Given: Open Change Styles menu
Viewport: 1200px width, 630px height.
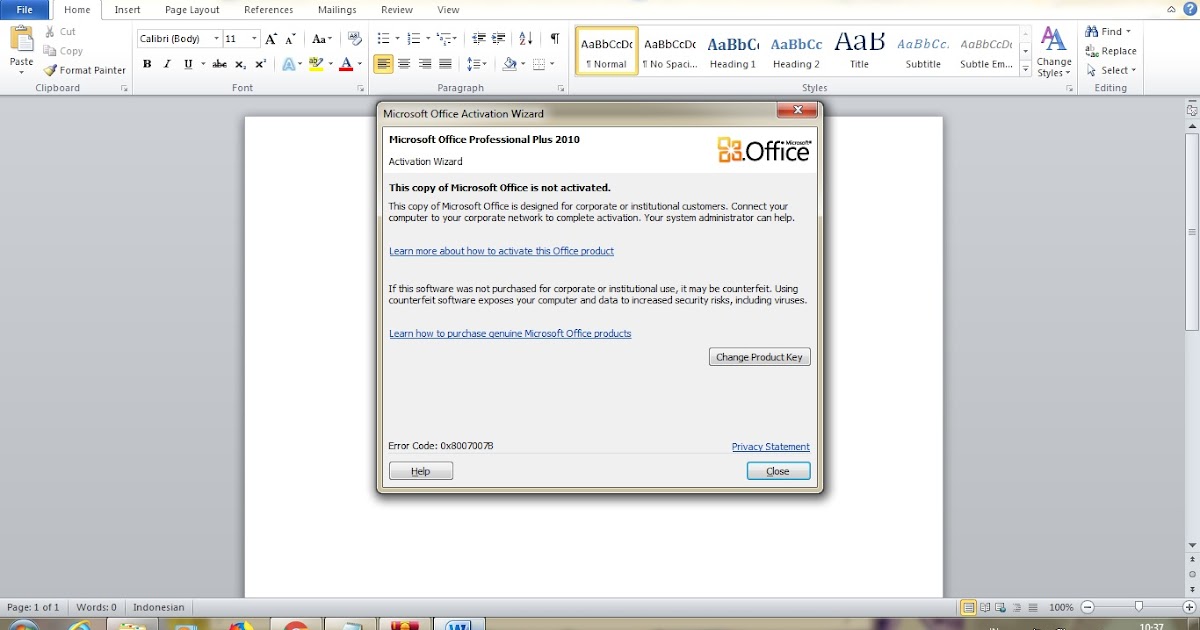Looking at the screenshot, I should click(1054, 52).
